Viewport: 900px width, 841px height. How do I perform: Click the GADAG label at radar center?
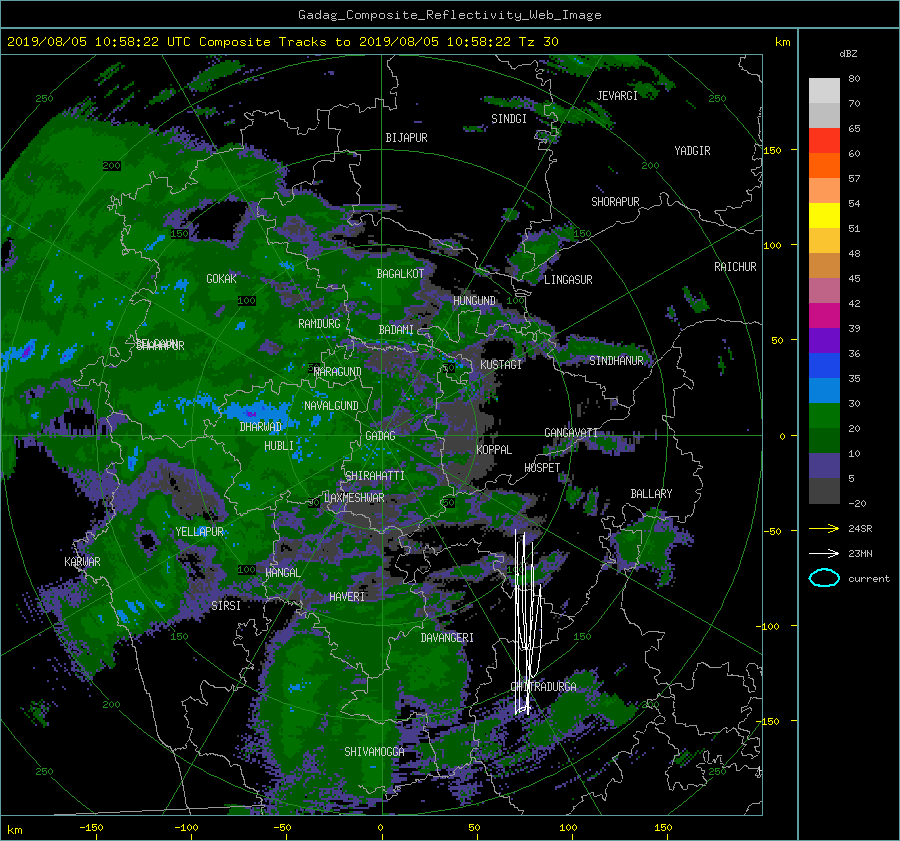click(x=380, y=436)
